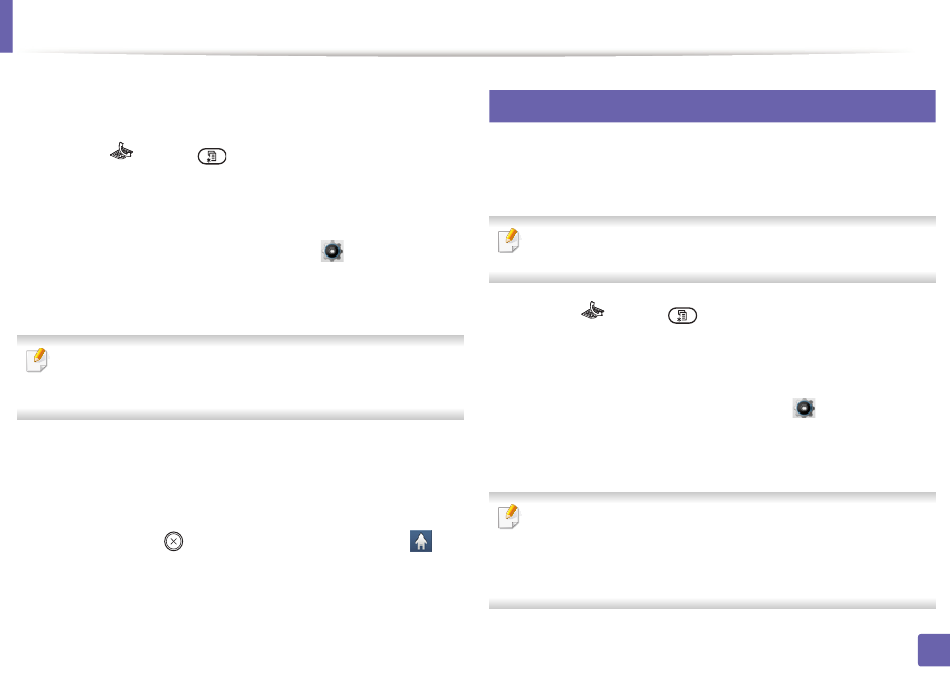This screenshot has height=674, width=950.
Task: Click the wide purple section header bar
Action: tap(712, 106)
